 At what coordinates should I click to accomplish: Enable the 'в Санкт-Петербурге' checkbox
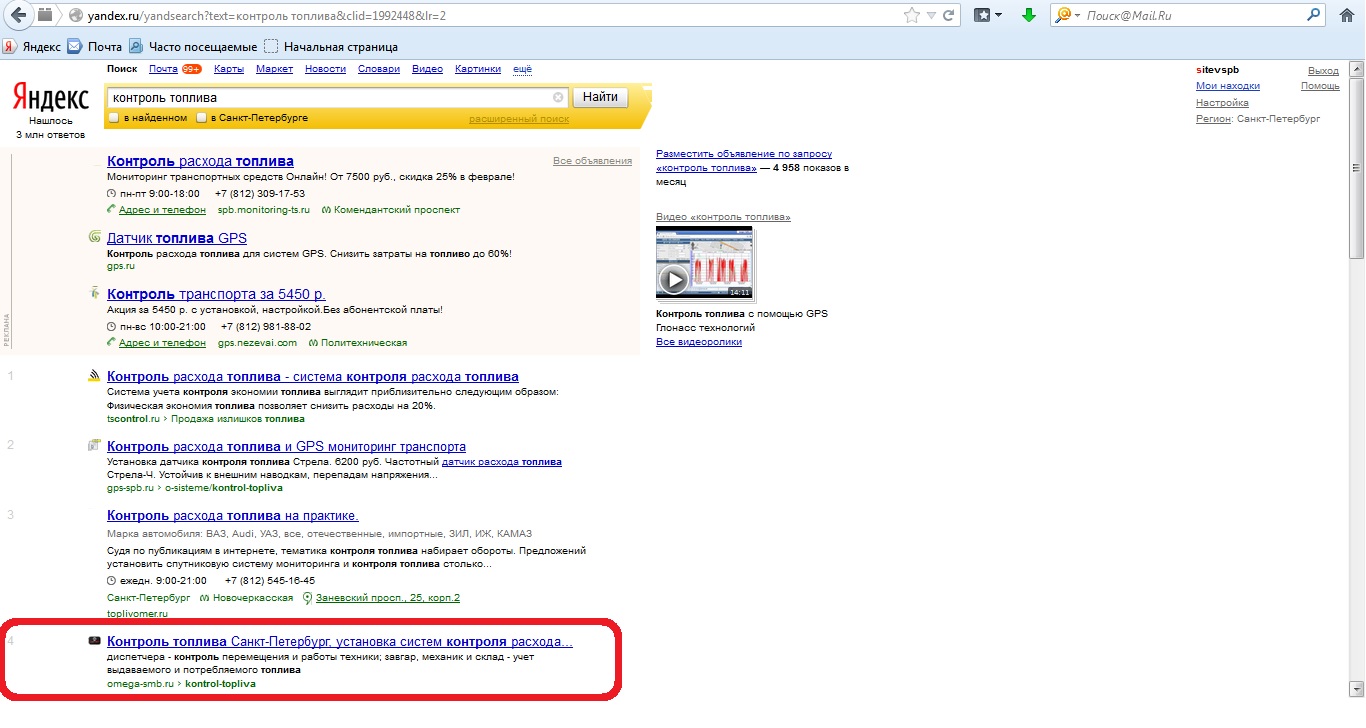[x=202, y=118]
